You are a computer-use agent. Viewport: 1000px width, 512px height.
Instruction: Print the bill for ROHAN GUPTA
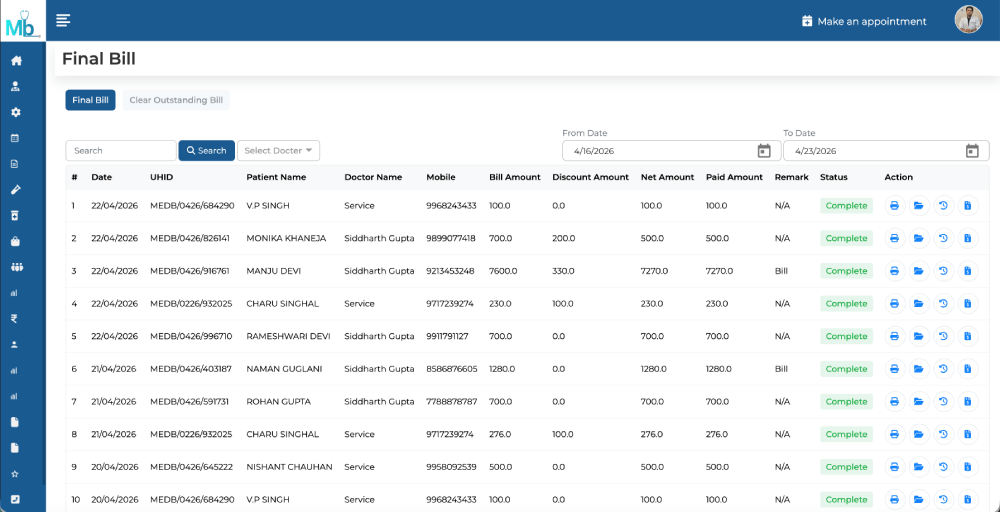[x=894, y=402]
